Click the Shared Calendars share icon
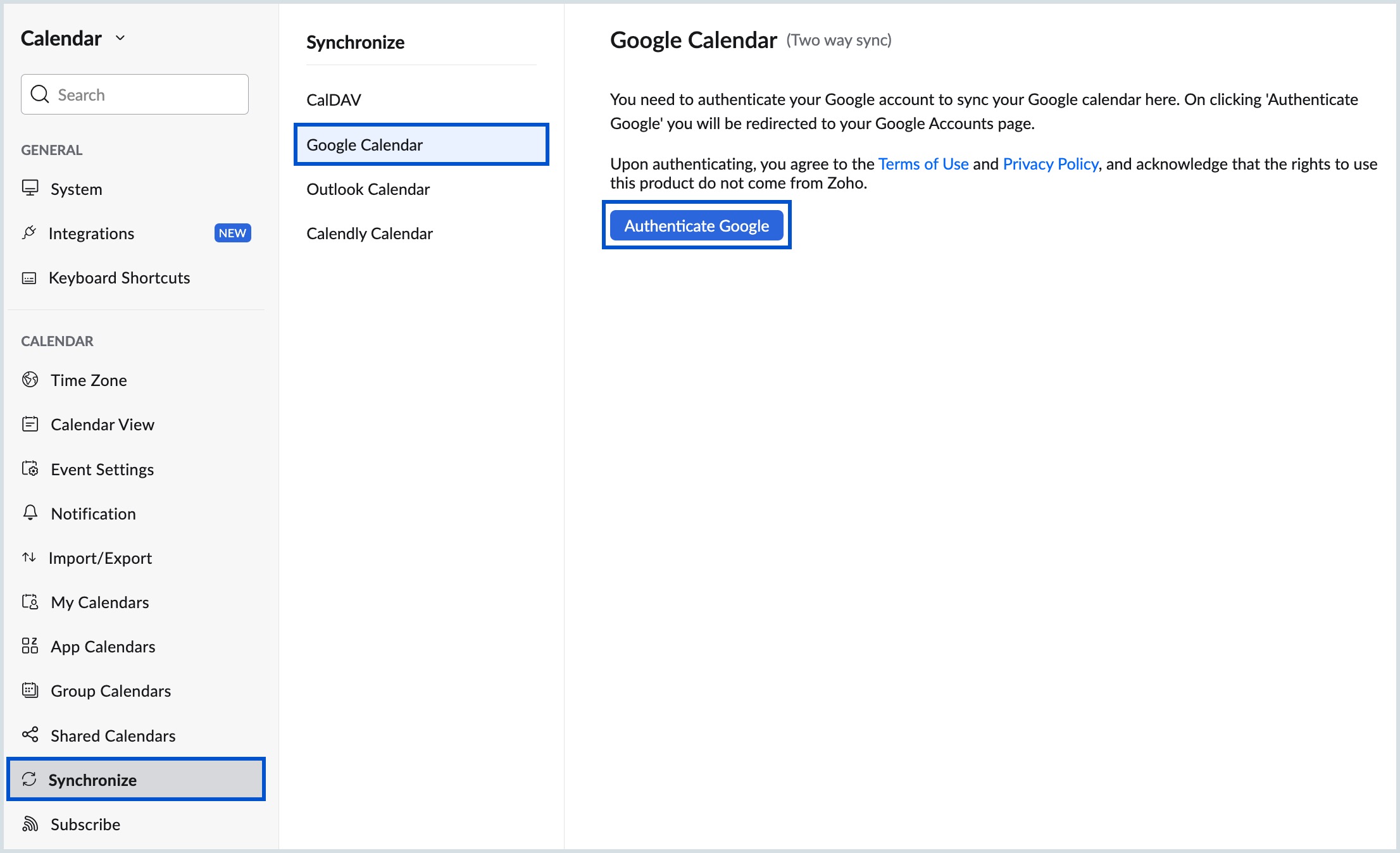The height and width of the screenshot is (853, 1400). (30, 735)
